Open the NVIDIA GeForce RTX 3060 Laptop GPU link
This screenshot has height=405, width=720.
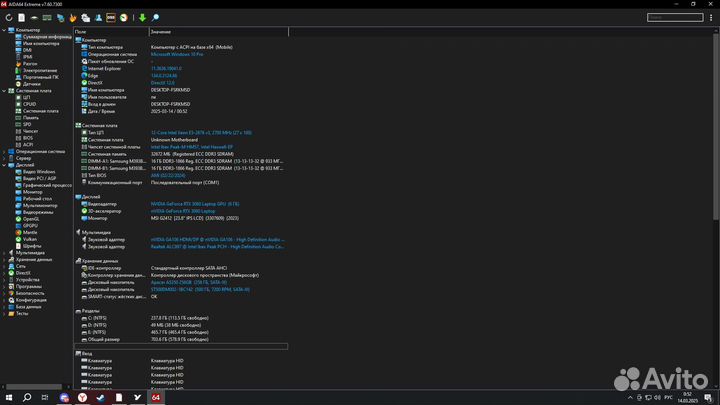(x=195, y=204)
